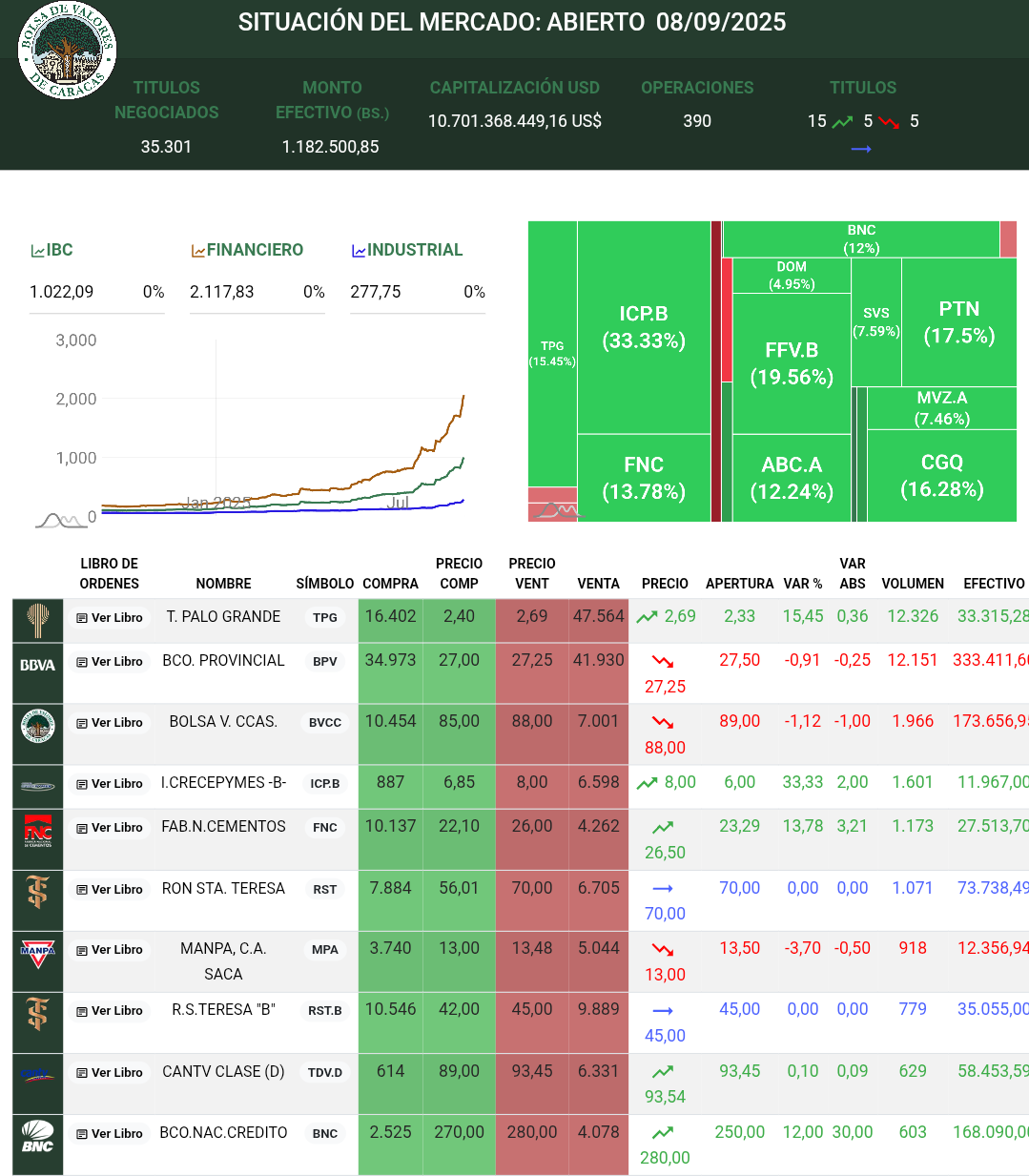The image size is (1029, 1176).
Task: Select the PTN (17.5%) treemap tile
Action: click(958, 322)
